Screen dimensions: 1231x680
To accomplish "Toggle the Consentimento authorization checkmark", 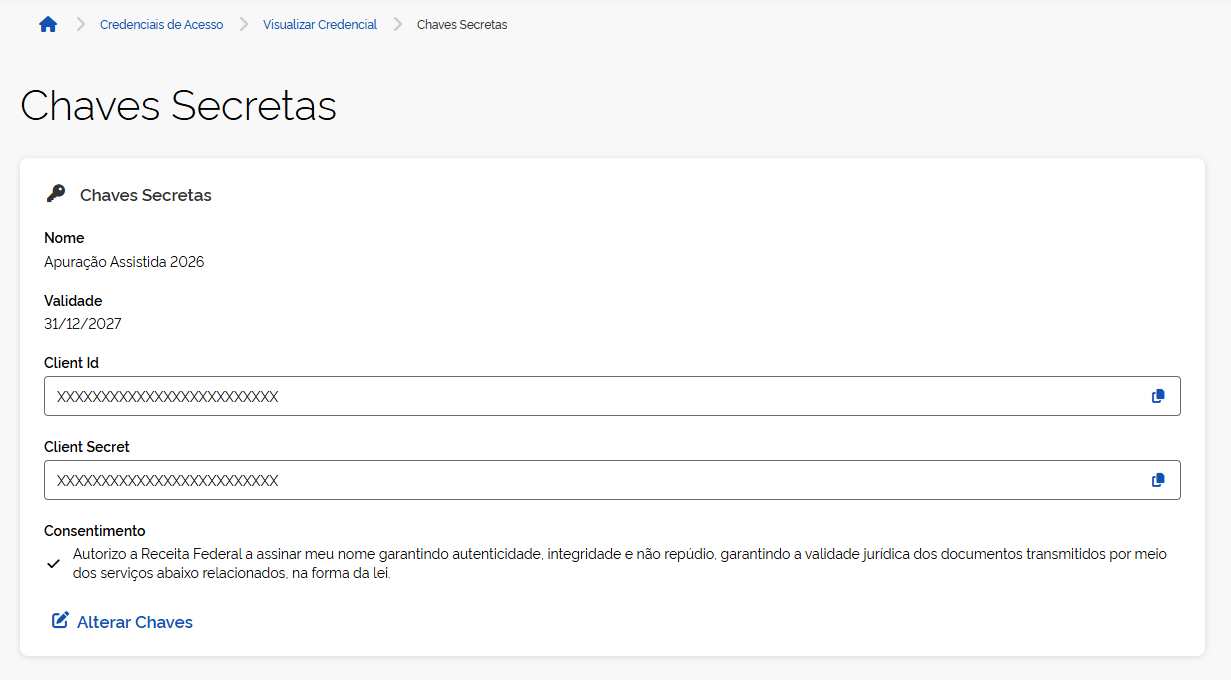I will coord(54,563).
